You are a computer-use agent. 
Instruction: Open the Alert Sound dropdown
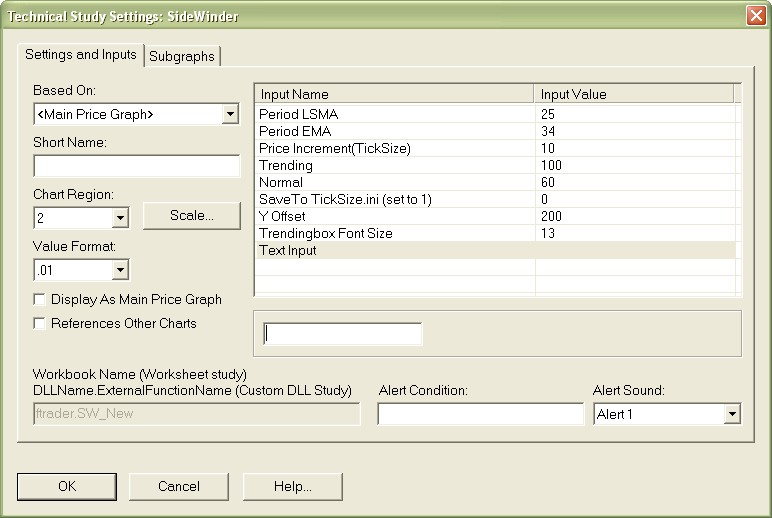click(x=731, y=413)
